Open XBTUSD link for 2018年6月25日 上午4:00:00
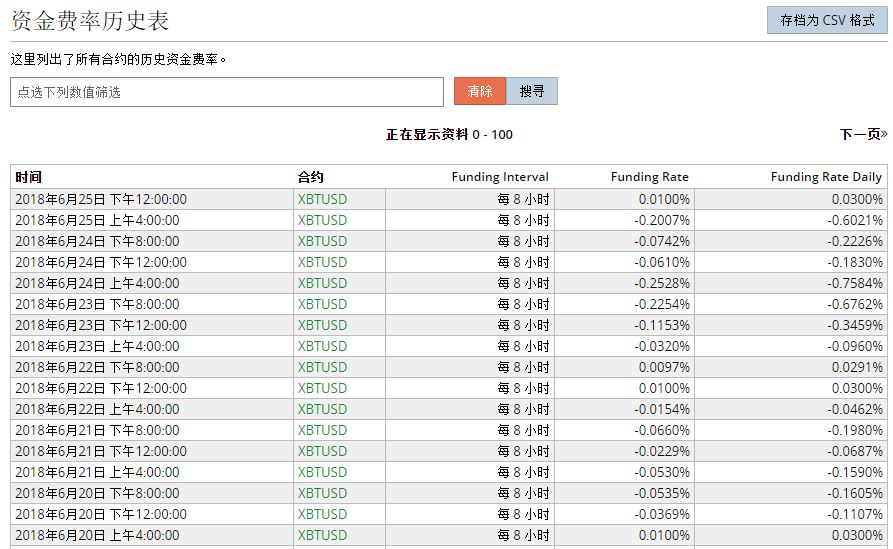 coord(322,220)
